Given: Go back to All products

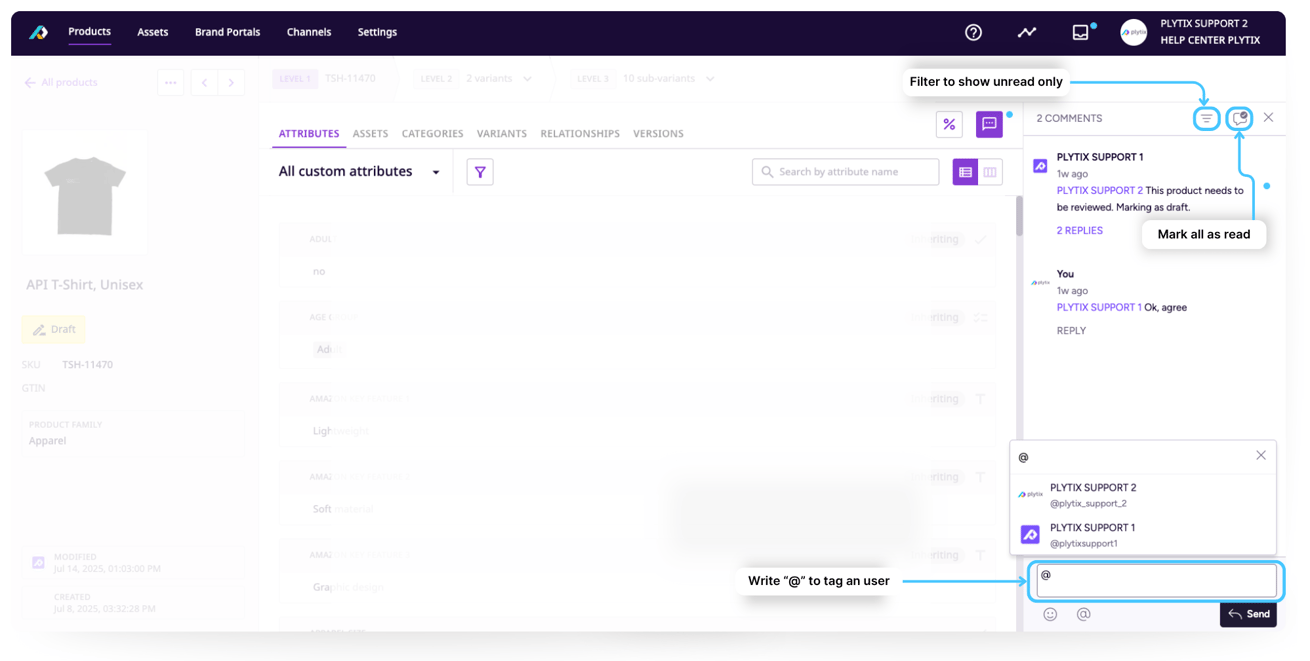Looking at the screenshot, I should [x=61, y=83].
